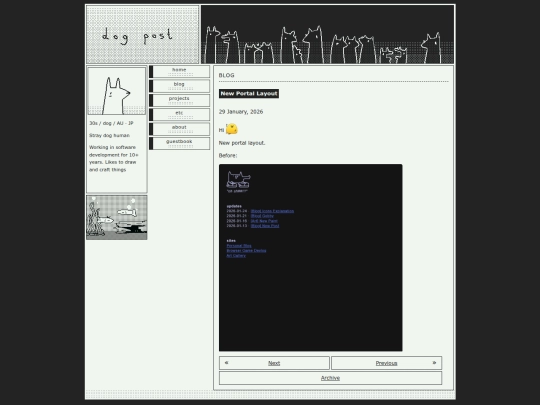Image resolution: width=540 pixels, height=405 pixels.
Task: Open the home navigation item
Action: coord(179,72)
